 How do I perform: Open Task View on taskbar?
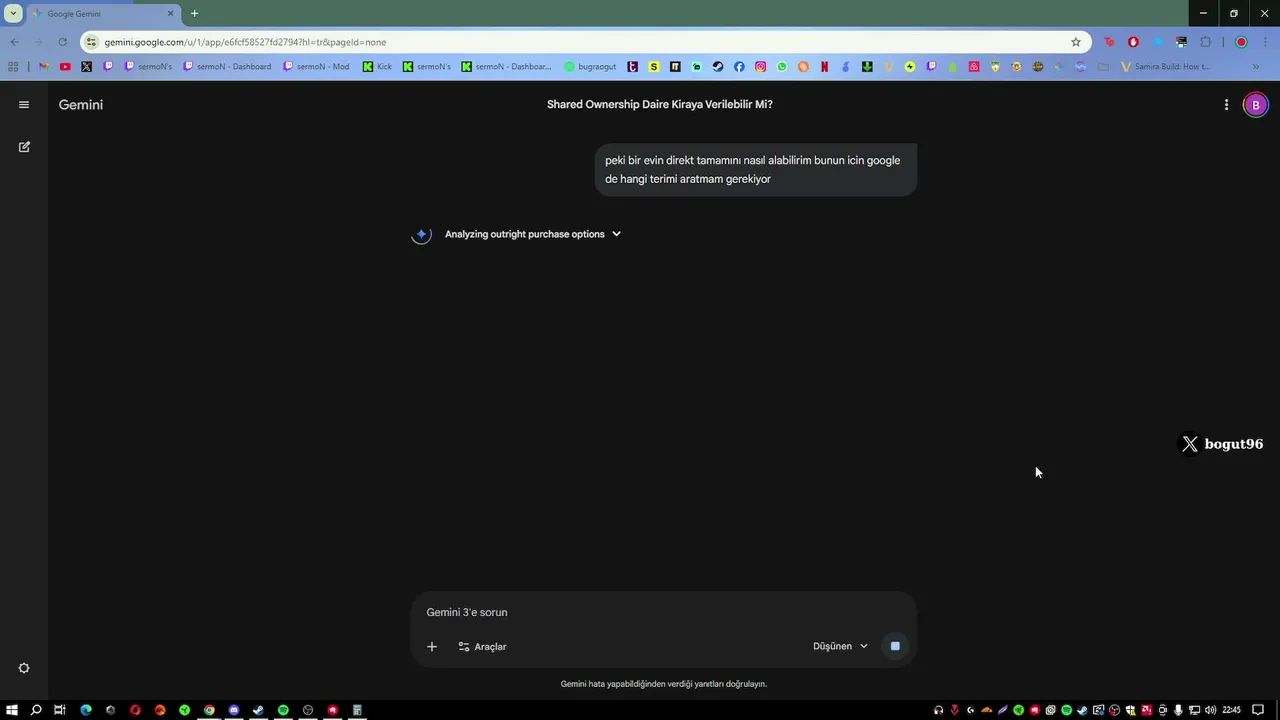click(x=60, y=710)
